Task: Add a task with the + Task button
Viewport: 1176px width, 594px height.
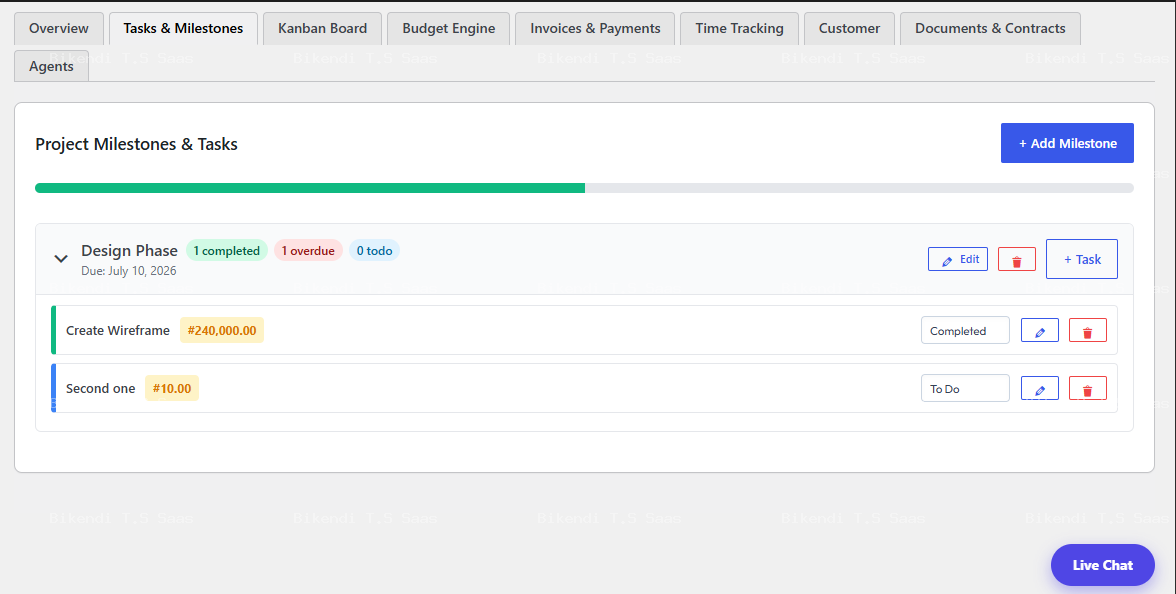Action: point(1082,260)
